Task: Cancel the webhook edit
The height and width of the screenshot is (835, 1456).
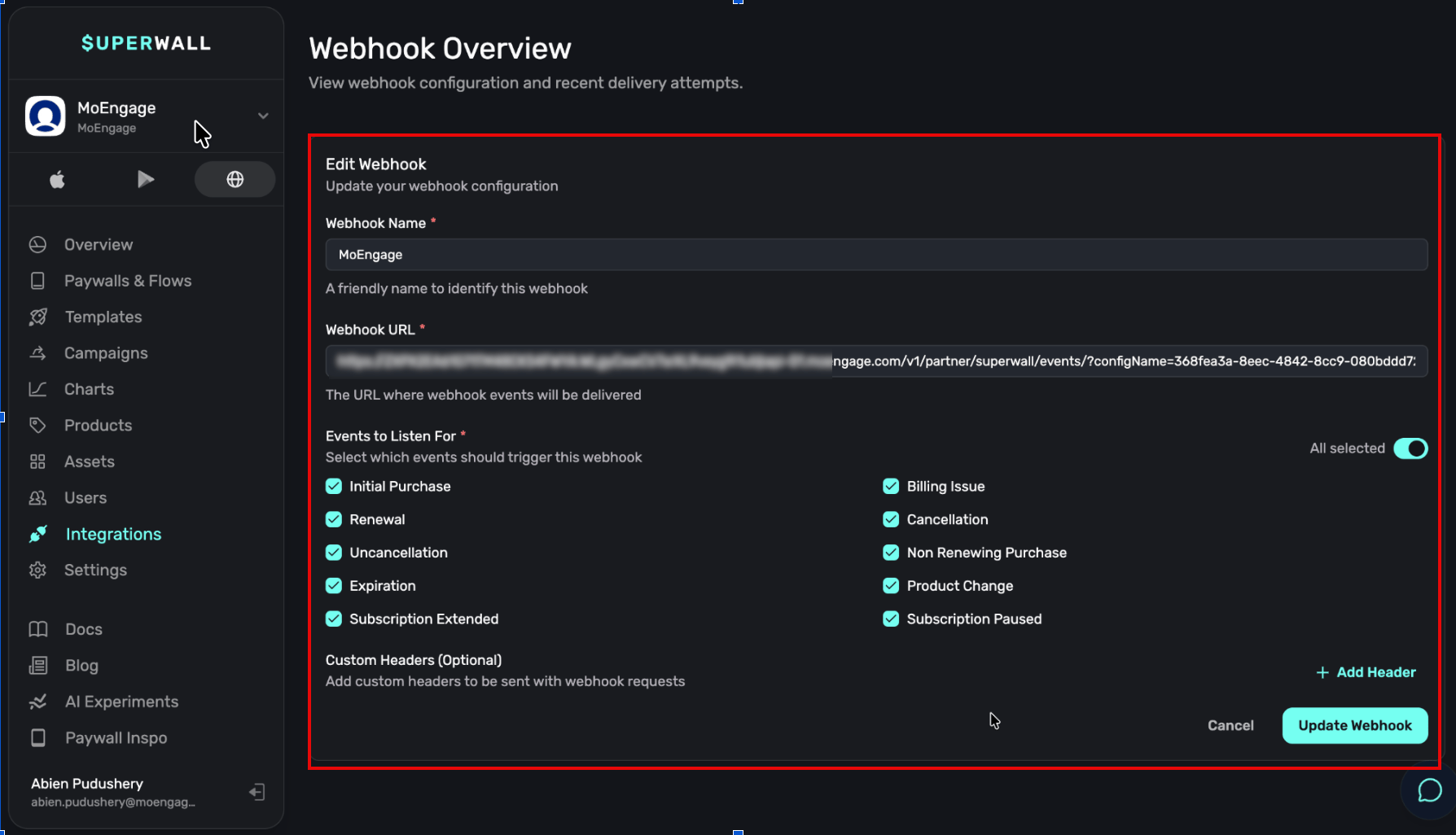Action: pos(1230,725)
